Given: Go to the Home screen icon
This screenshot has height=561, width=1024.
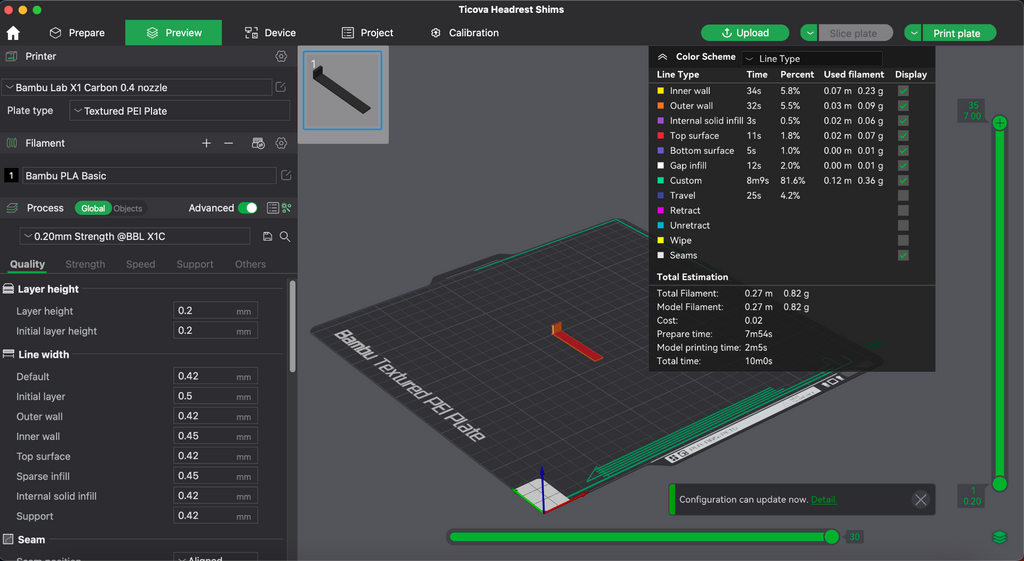Looking at the screenshot, I should (x=13, y=33).
